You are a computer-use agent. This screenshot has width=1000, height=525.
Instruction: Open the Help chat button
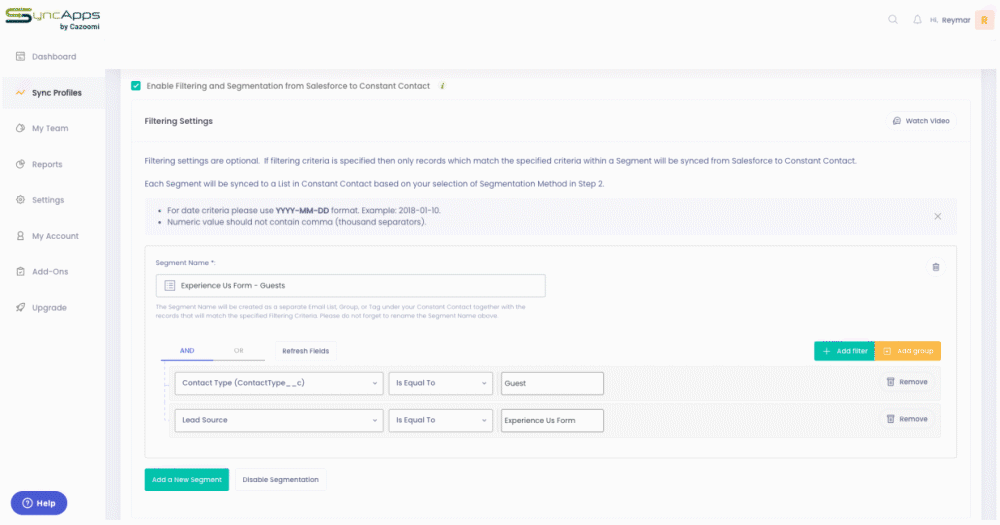coord(39,503)
